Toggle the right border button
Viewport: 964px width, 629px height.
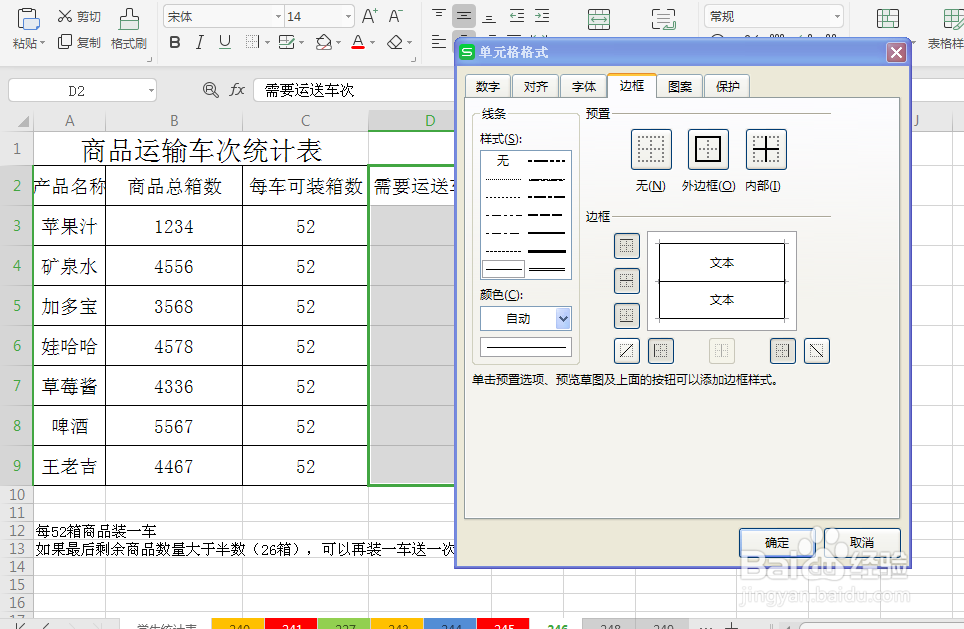783,351
